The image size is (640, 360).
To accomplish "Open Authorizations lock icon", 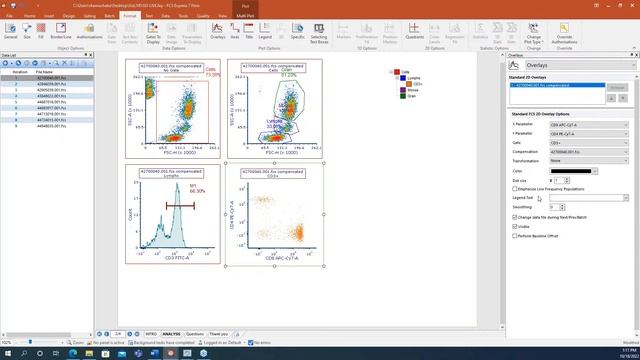I will click(x=89, y=31).
